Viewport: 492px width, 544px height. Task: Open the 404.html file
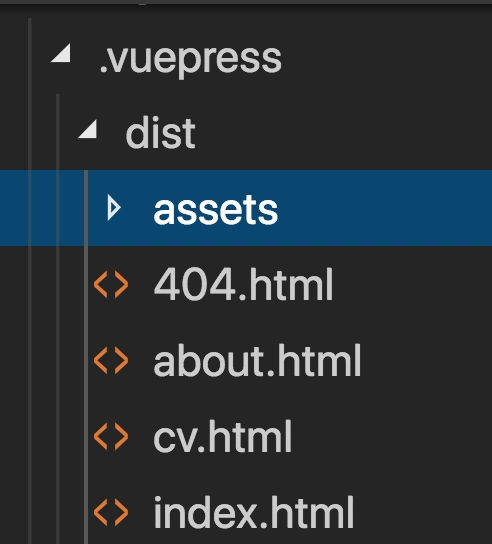[x=243, y=284]
